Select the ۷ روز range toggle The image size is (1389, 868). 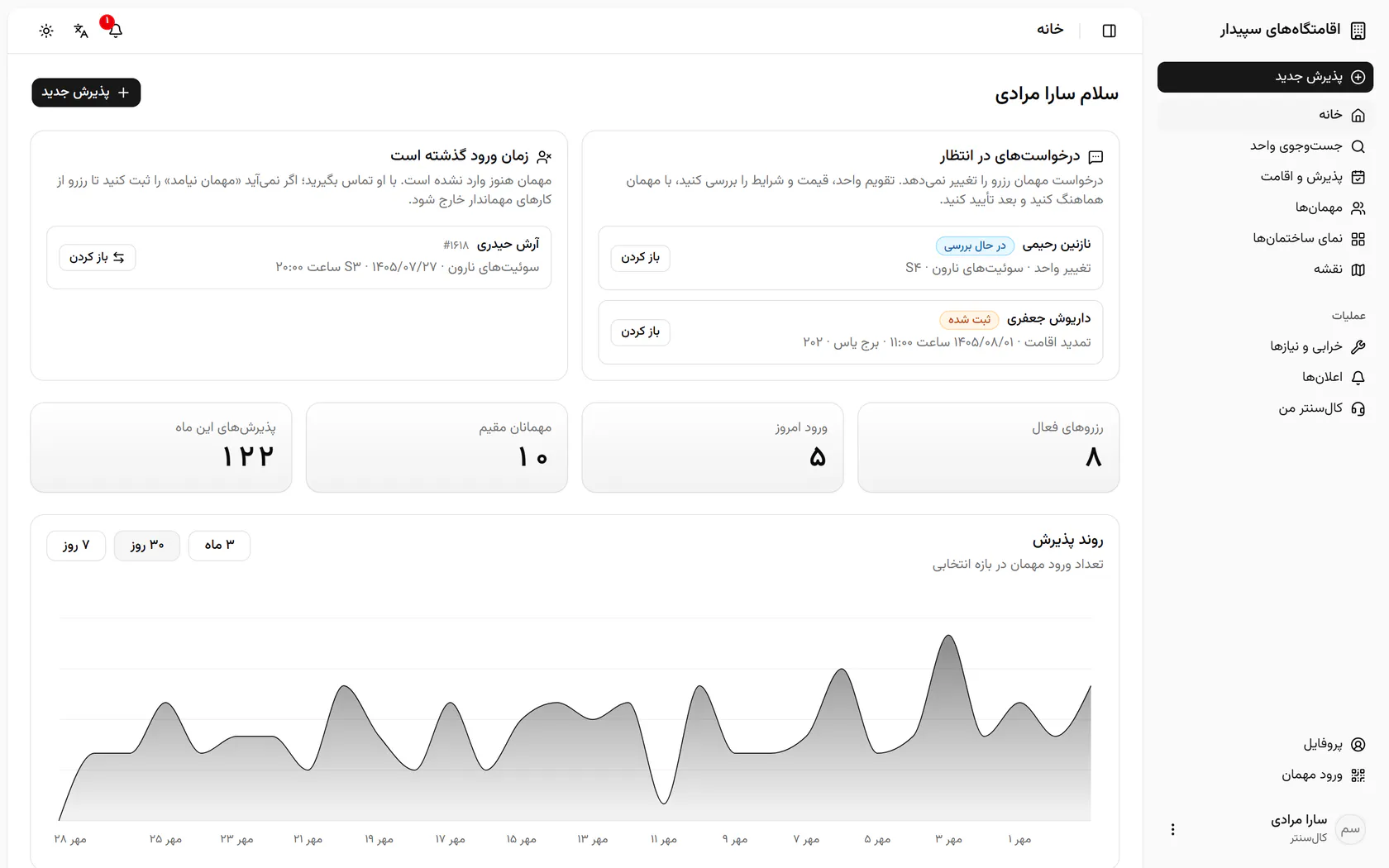point(76,546)
